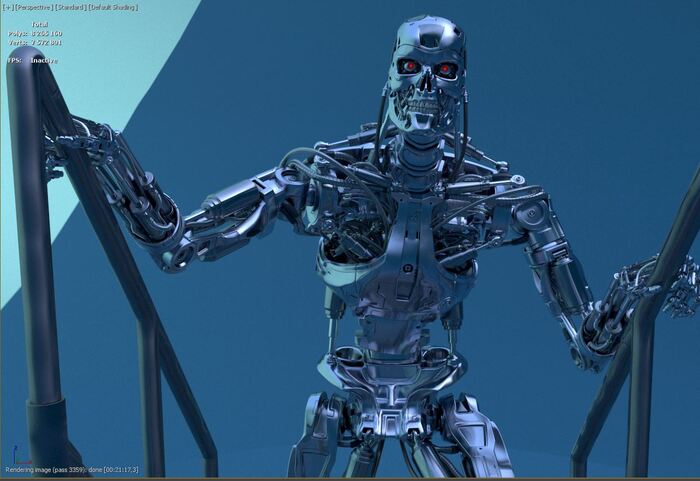Open the Standard viewport quality menu
This screenshot has height=481, width=700.
click(x=71, y=8)
